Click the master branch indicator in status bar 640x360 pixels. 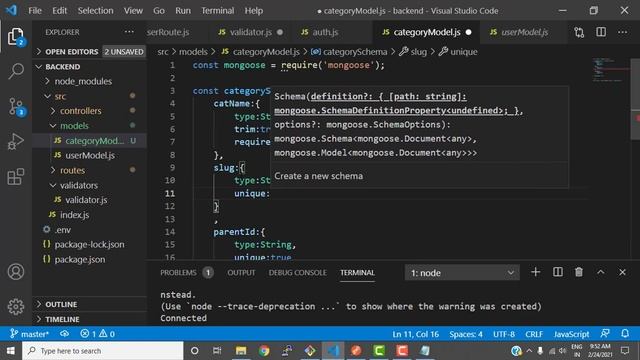29,334
